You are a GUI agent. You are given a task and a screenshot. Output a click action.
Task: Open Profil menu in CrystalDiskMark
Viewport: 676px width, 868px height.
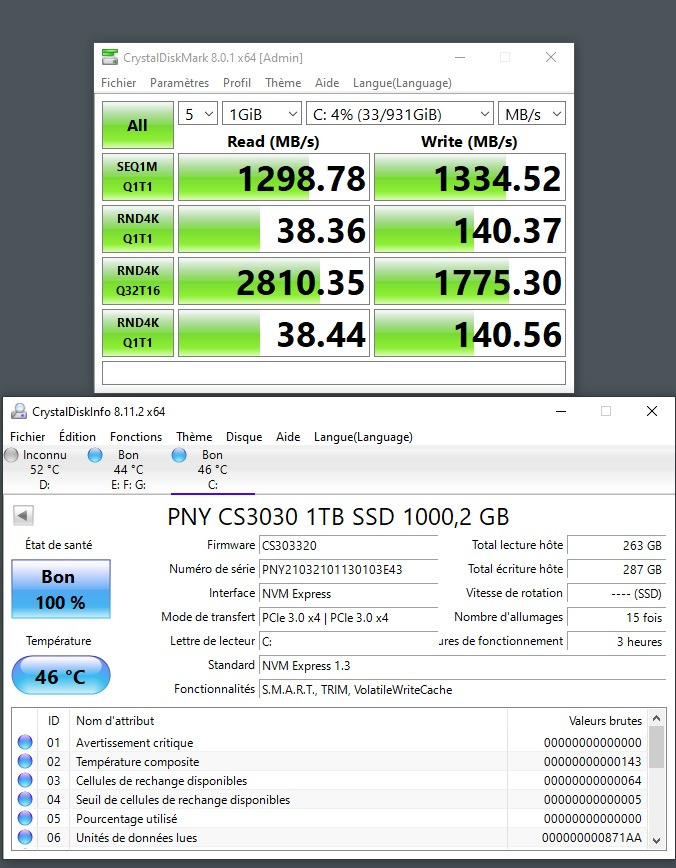(x=237, y=82)
